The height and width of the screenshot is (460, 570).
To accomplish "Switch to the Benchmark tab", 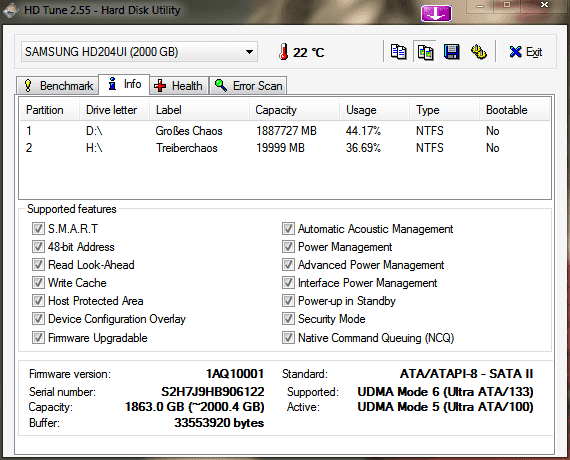I will click(x=58, y=86).
